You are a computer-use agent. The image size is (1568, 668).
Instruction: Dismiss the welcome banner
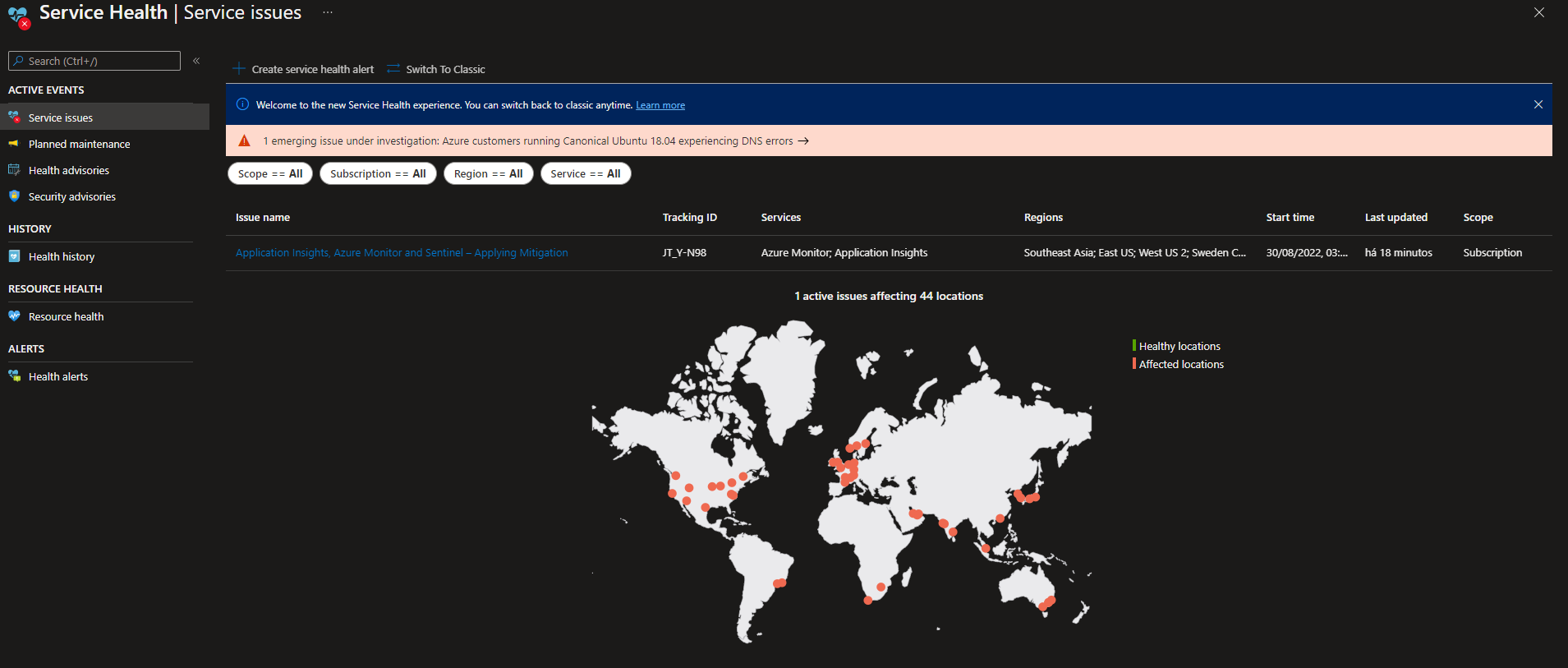coord(1538,104)
